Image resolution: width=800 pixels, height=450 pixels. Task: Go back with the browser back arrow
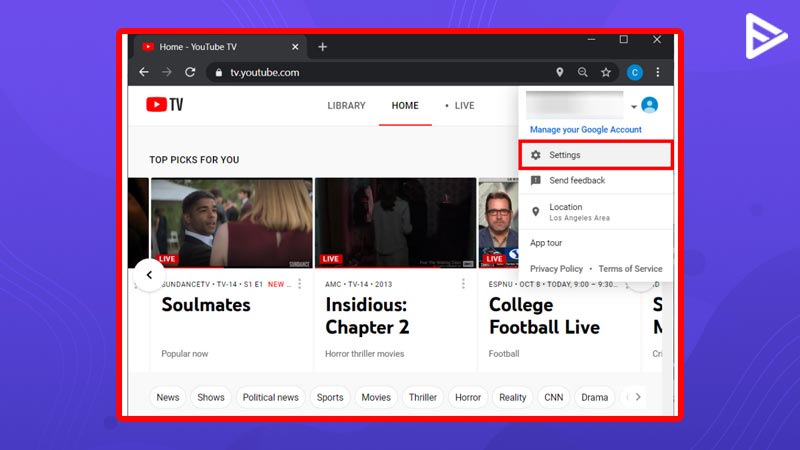coord(144,72)
